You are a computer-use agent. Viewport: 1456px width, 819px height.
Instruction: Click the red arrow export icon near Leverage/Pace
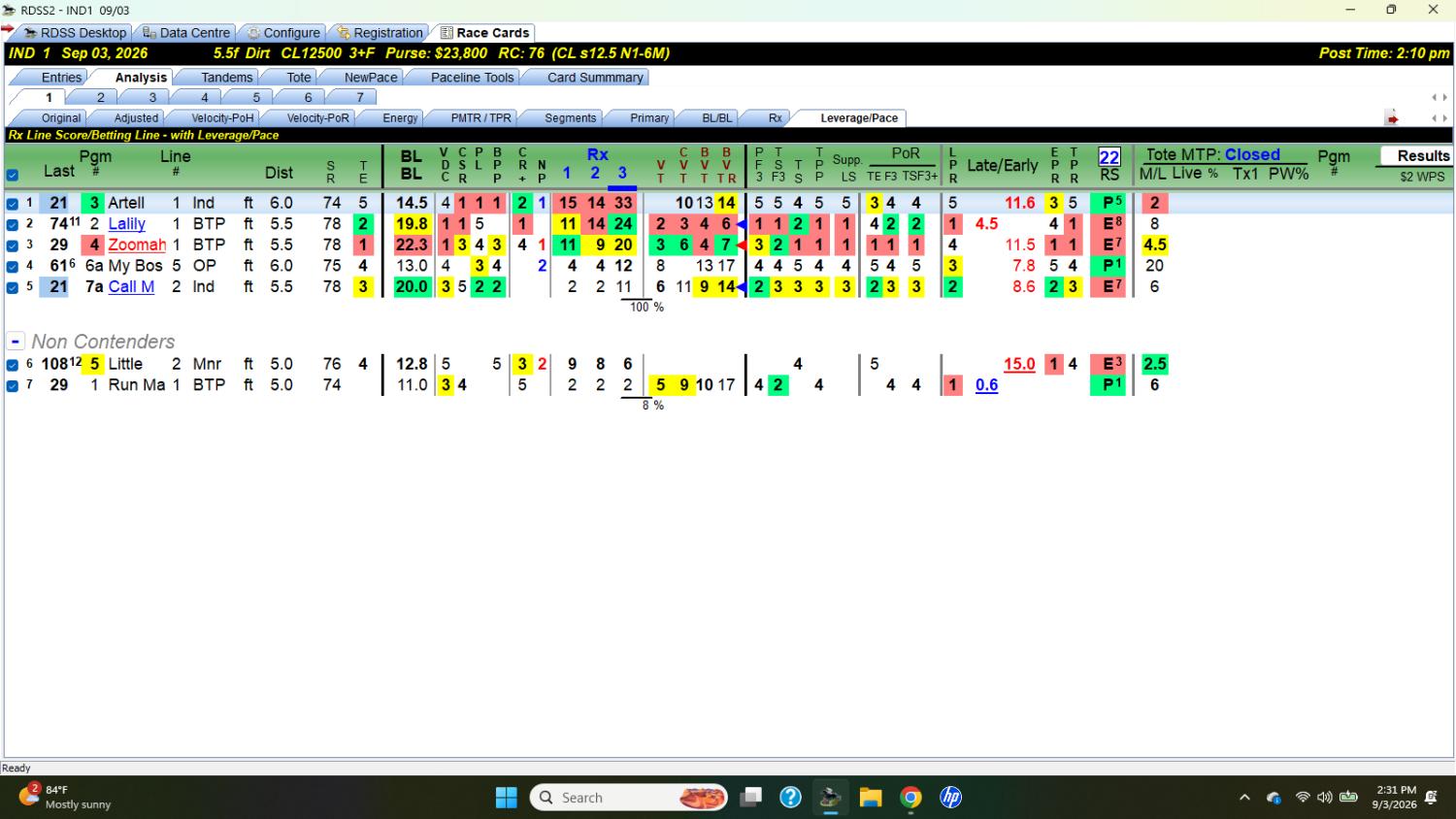1392,118
